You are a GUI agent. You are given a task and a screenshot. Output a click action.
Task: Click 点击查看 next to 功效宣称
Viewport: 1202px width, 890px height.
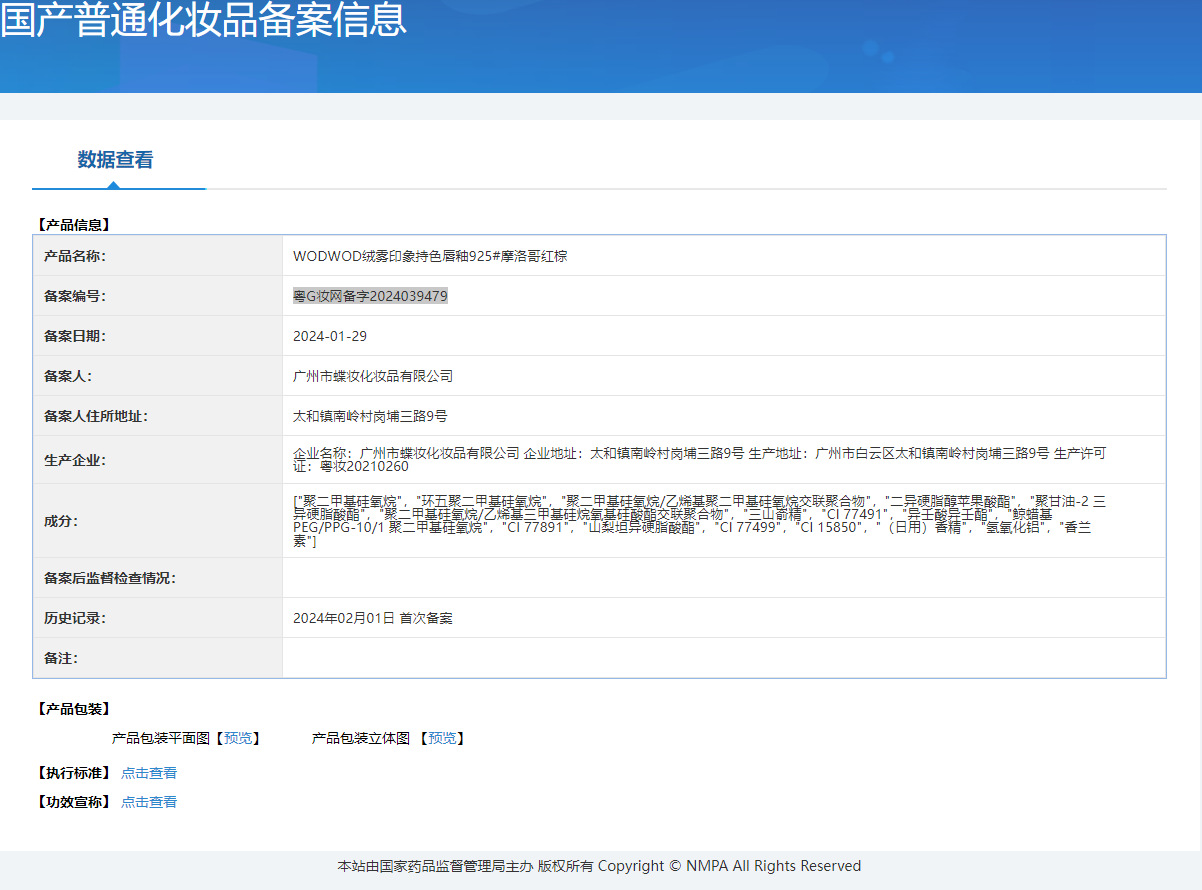149,802
